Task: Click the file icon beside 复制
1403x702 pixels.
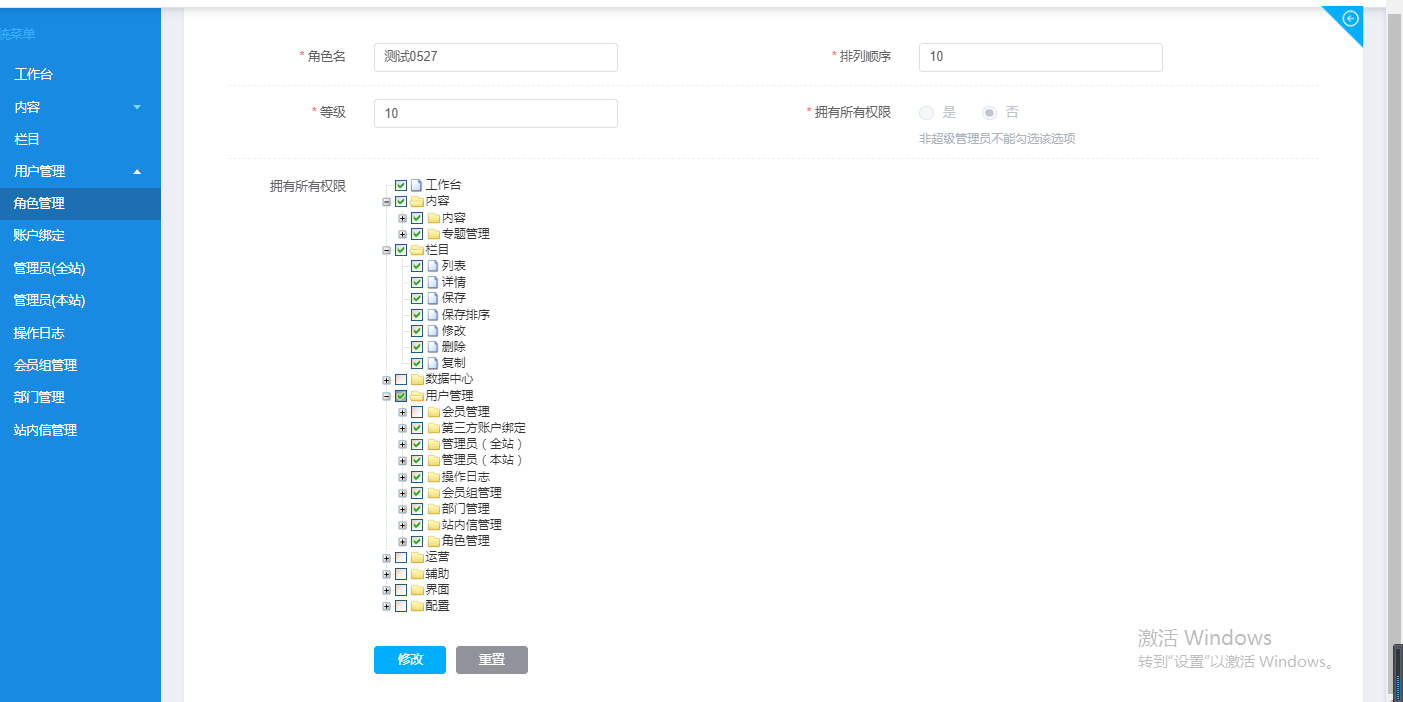Action: (432, 363)
